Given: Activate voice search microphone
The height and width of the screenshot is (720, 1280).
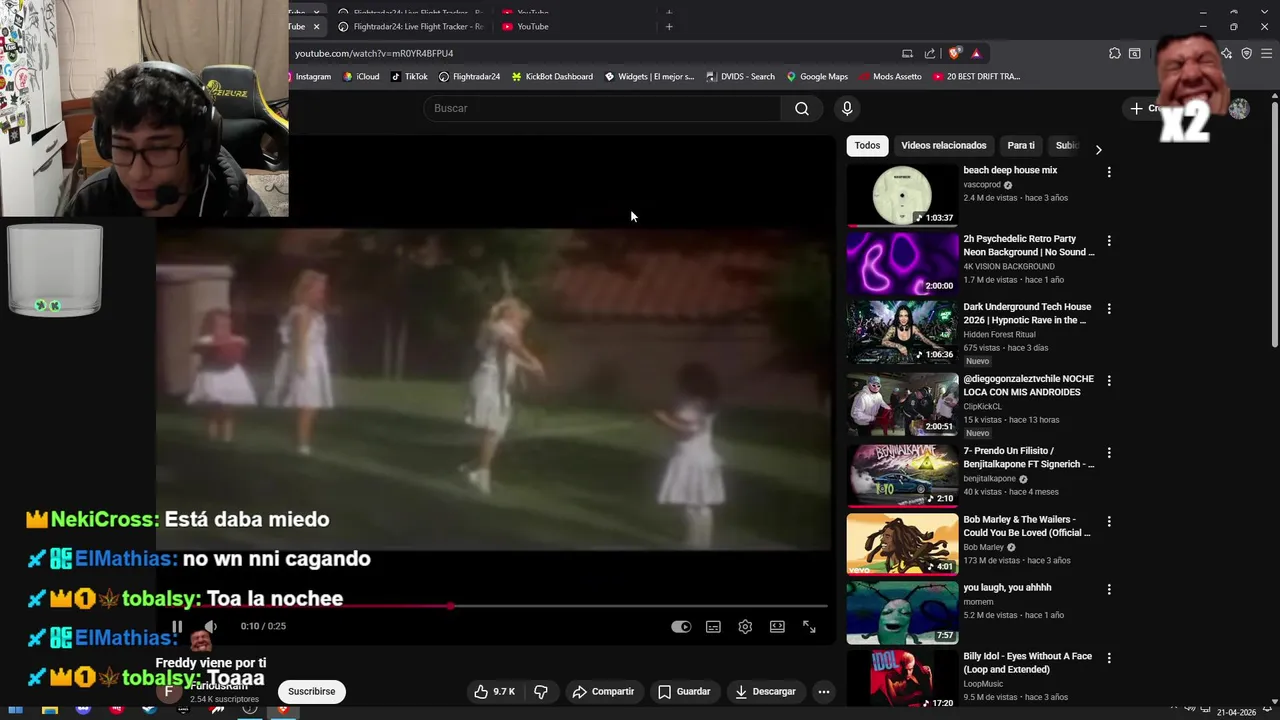Looking at the screenshot, I should pyautogui.click(x=847, y=108).
